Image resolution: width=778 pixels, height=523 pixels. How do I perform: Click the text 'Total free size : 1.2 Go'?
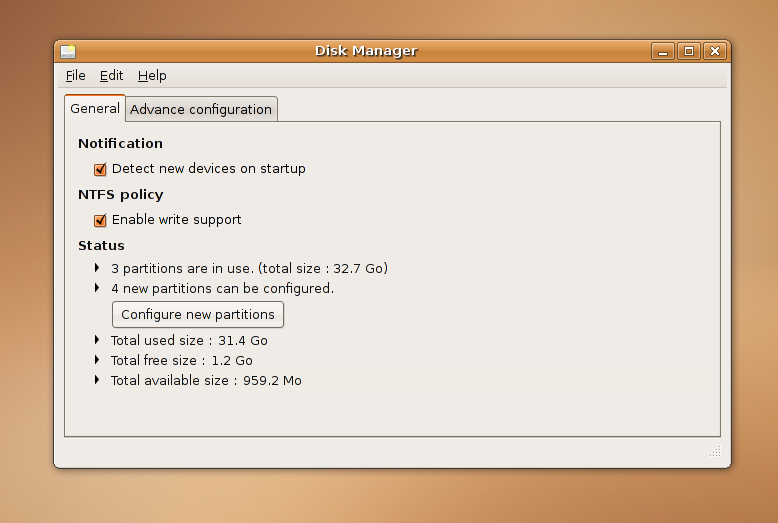(x=182, y=360)
